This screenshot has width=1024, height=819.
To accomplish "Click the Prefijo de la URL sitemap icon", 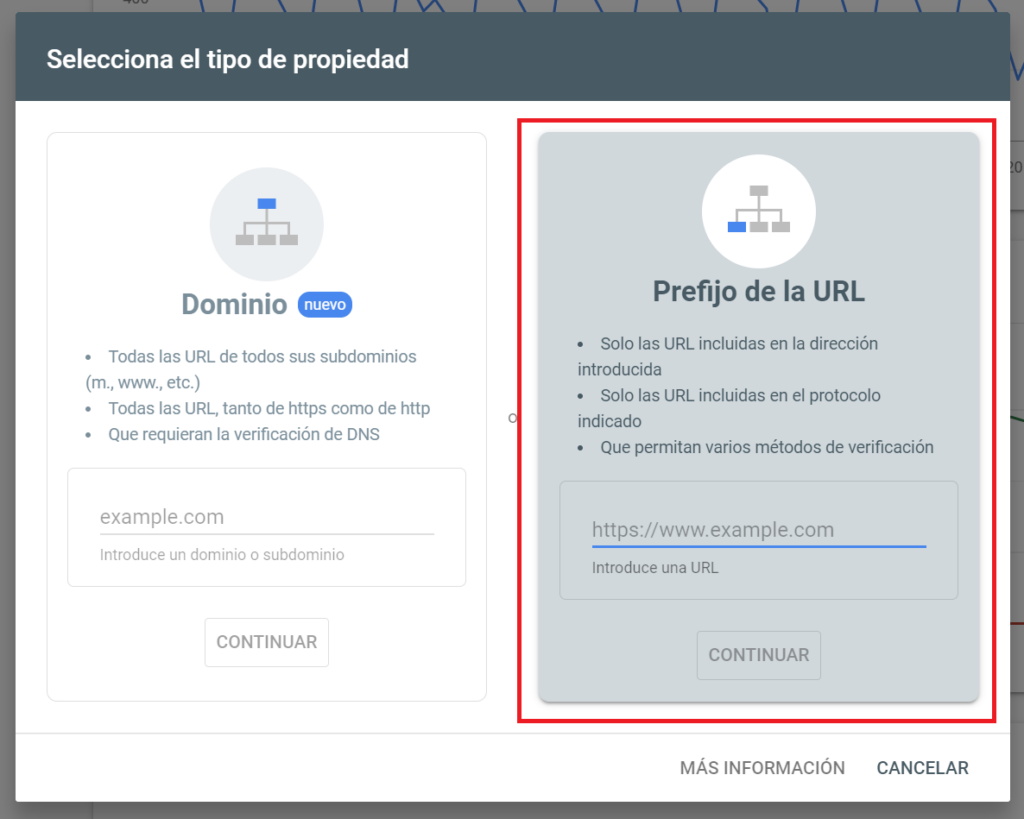I will pyautogui.click(x=758, y=211).
